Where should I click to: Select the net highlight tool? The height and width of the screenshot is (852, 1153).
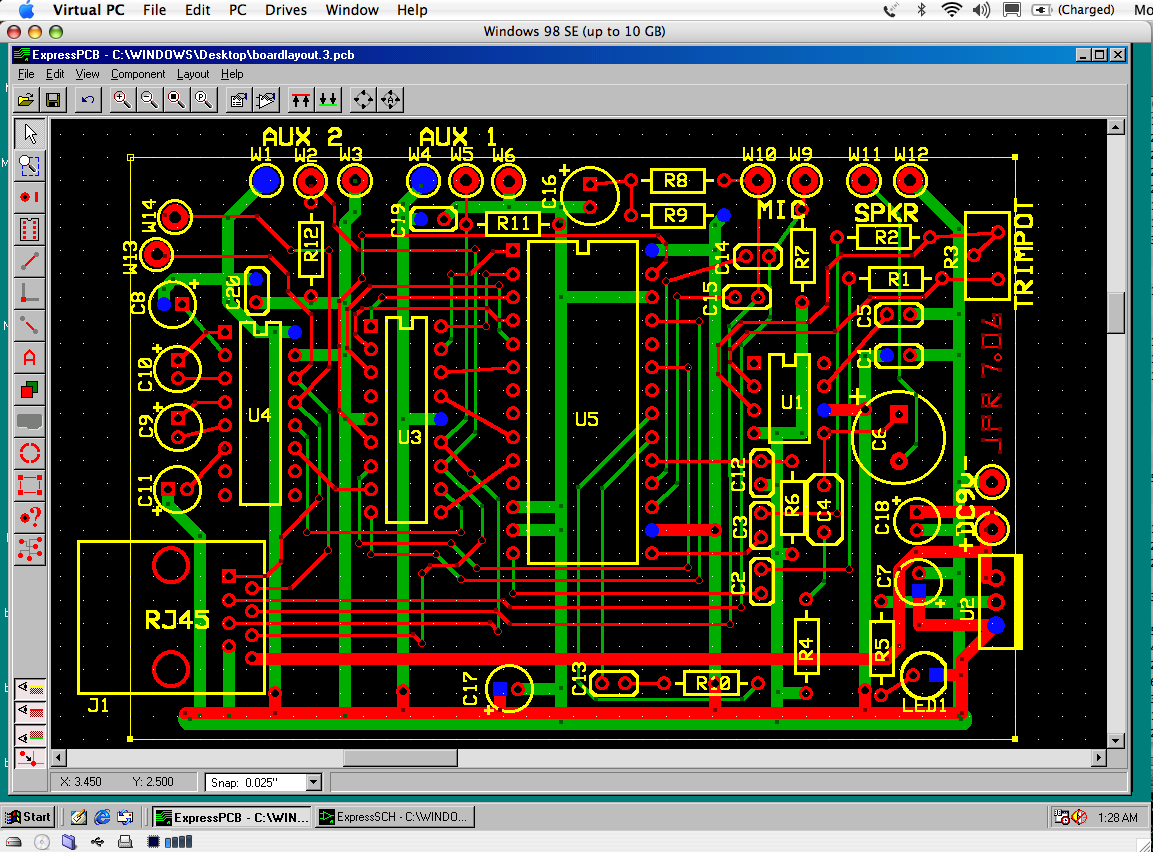29,548
